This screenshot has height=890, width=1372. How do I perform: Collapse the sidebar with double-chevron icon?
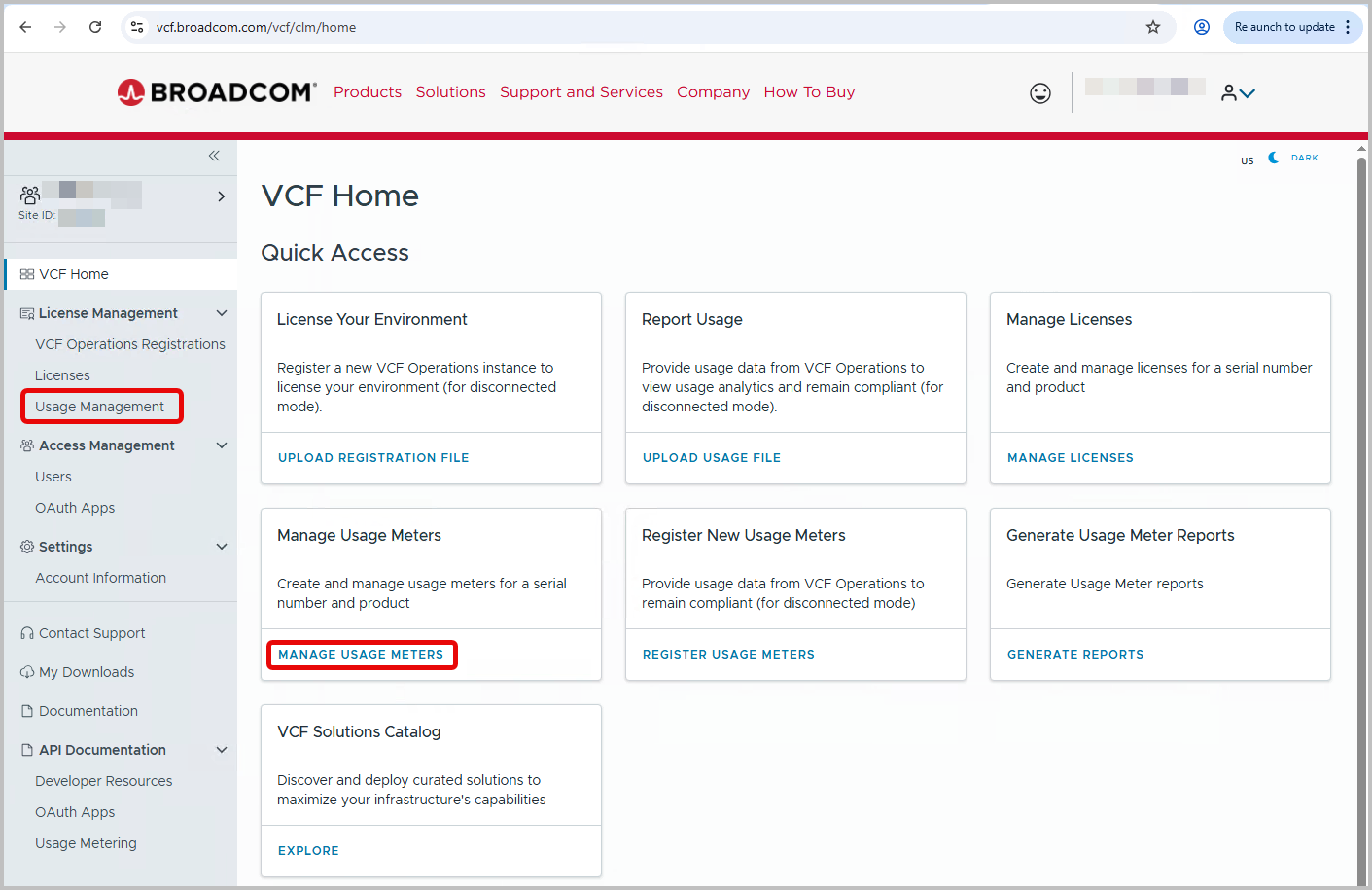coord(214,156)
